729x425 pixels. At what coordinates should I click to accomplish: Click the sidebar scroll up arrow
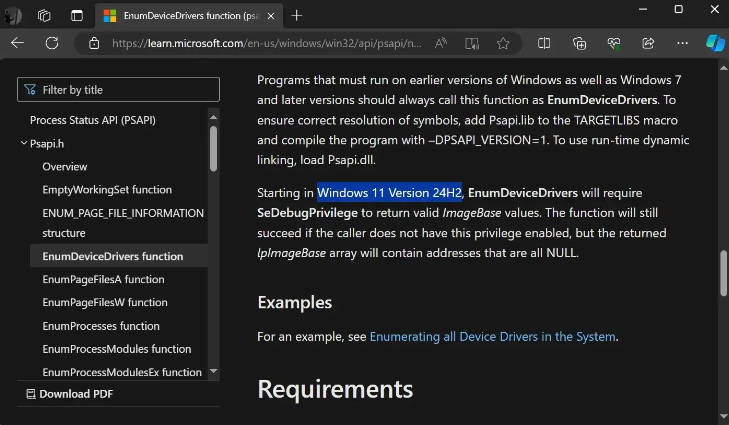point(213,117)
